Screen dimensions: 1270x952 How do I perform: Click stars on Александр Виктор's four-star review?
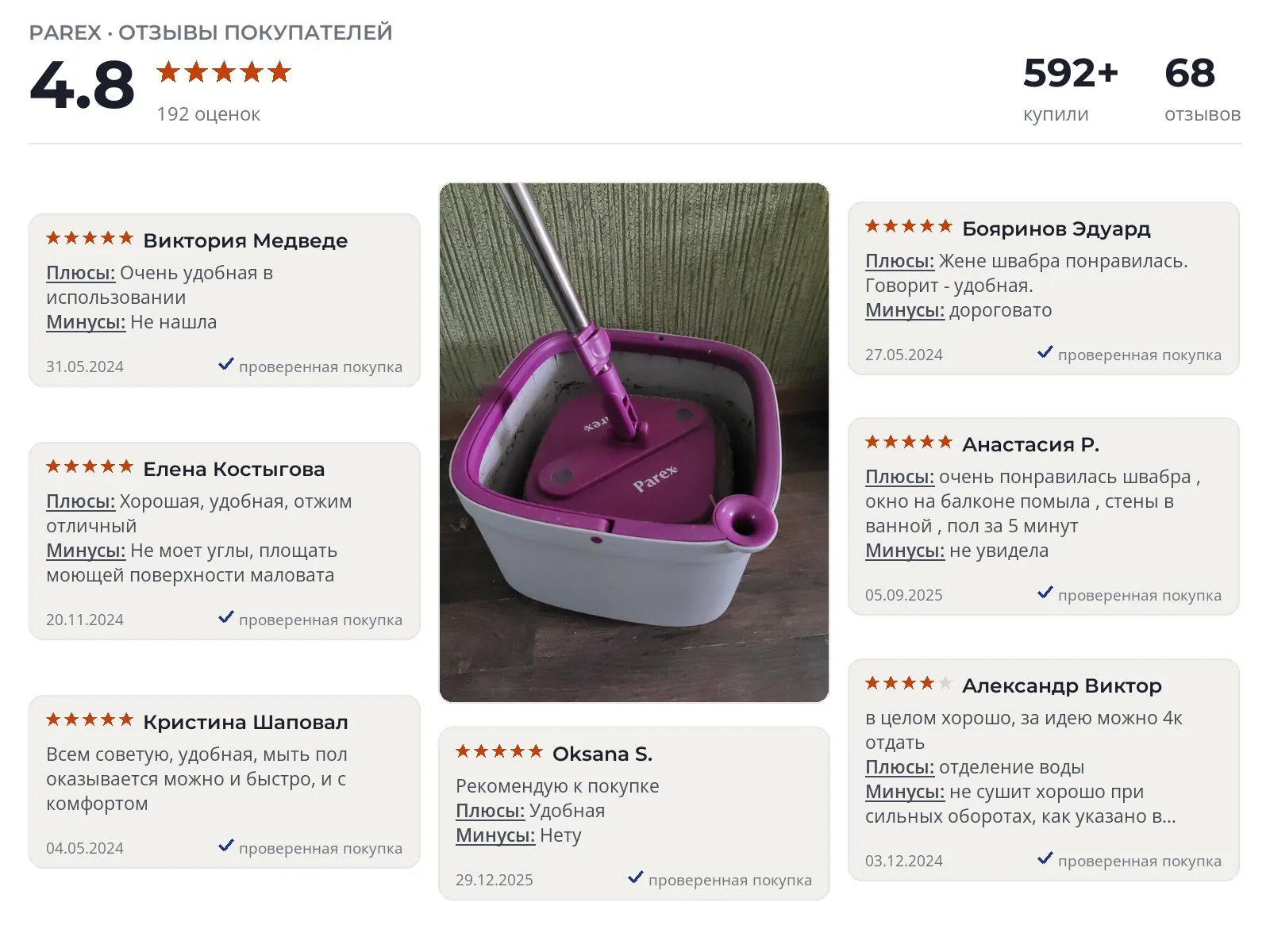(909, 683)
